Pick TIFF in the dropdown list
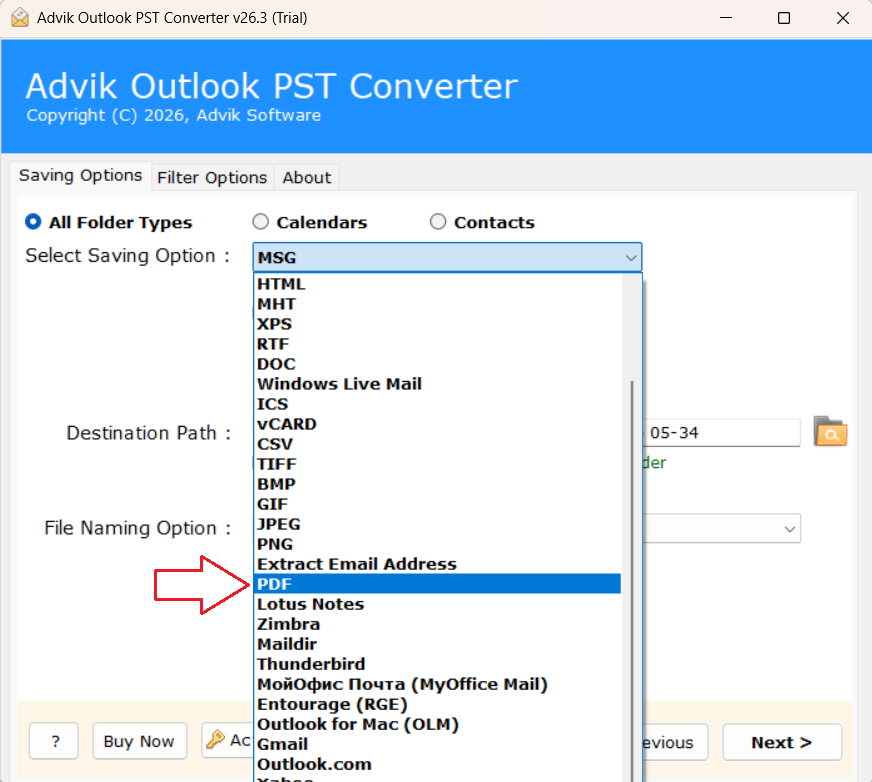 [437, 464]
